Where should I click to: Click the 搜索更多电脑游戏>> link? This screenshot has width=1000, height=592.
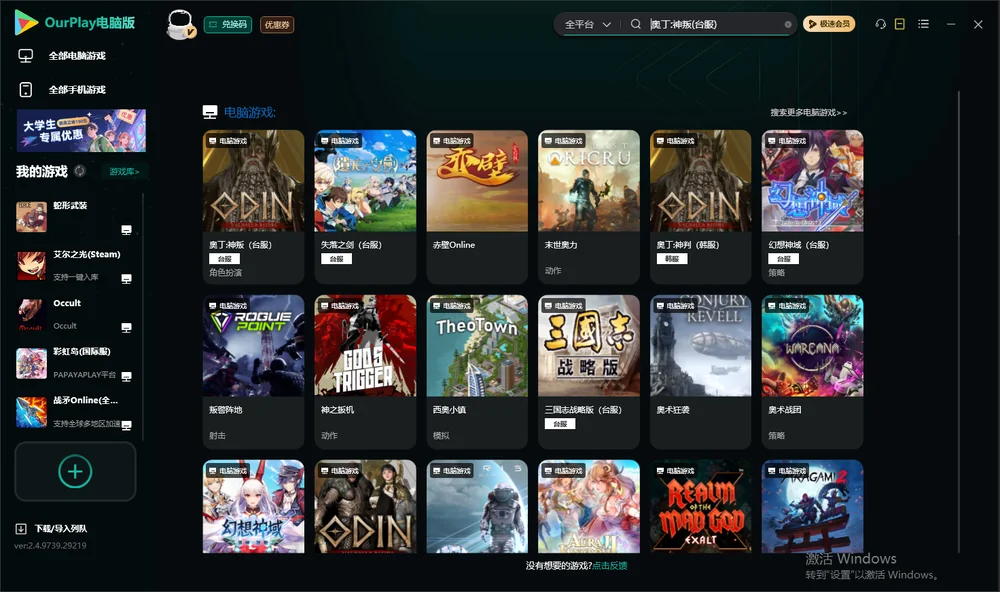(809, 112)
